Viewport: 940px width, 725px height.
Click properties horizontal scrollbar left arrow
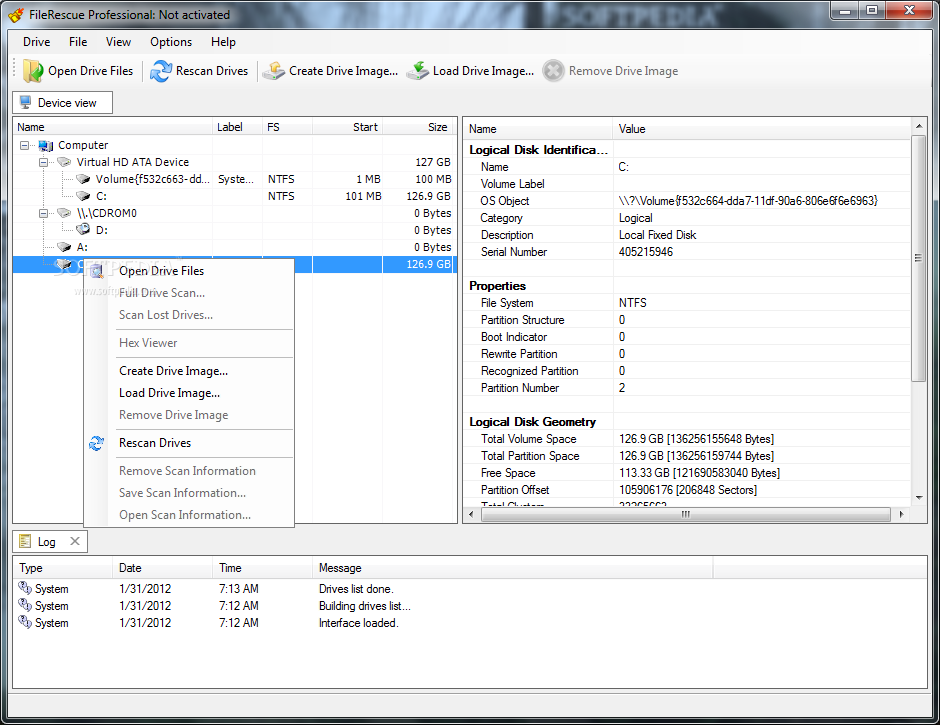(471, 515)
